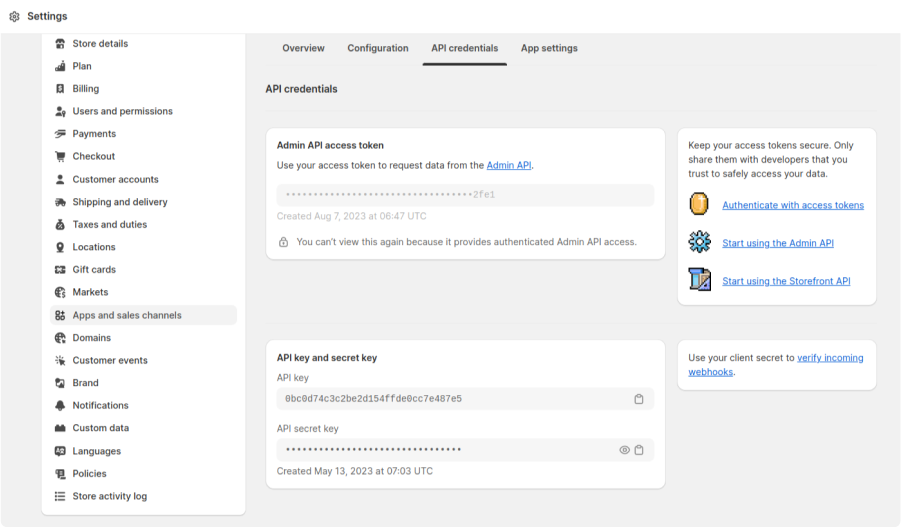Open Store activity log
This screenshot has width=901, height=527.
coord(110,496)
